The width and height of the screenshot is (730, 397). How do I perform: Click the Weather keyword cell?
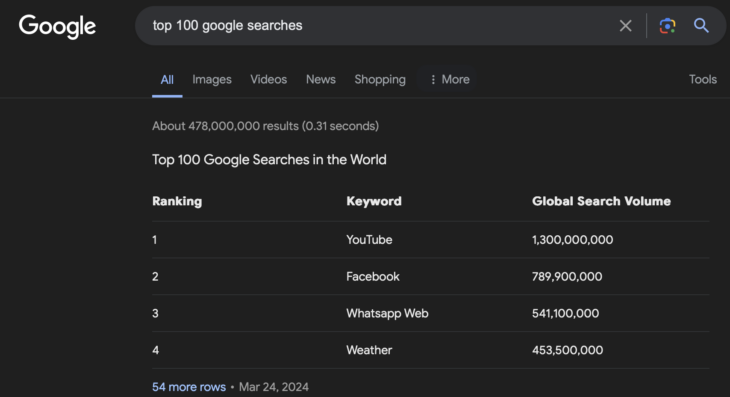[369, 350]
